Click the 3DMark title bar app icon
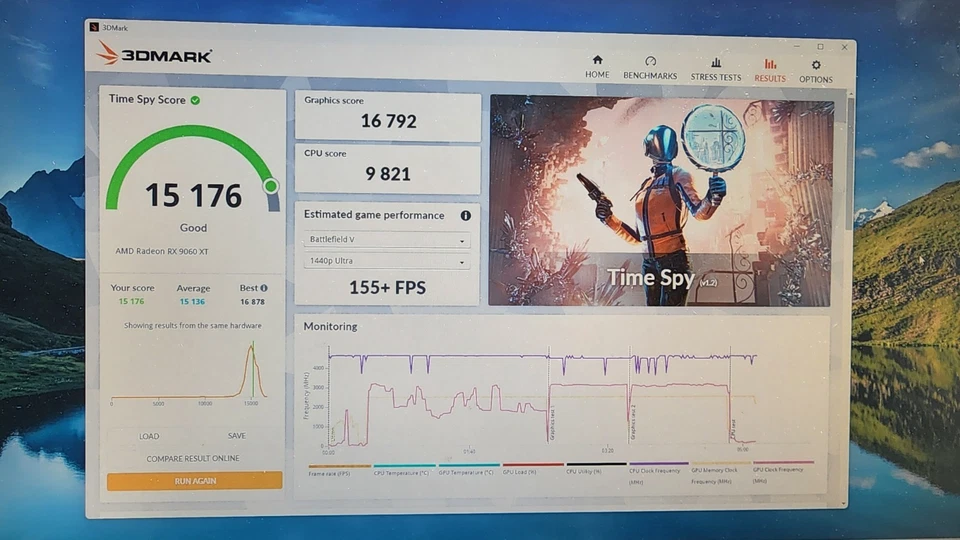 click(x=94, y=27)
